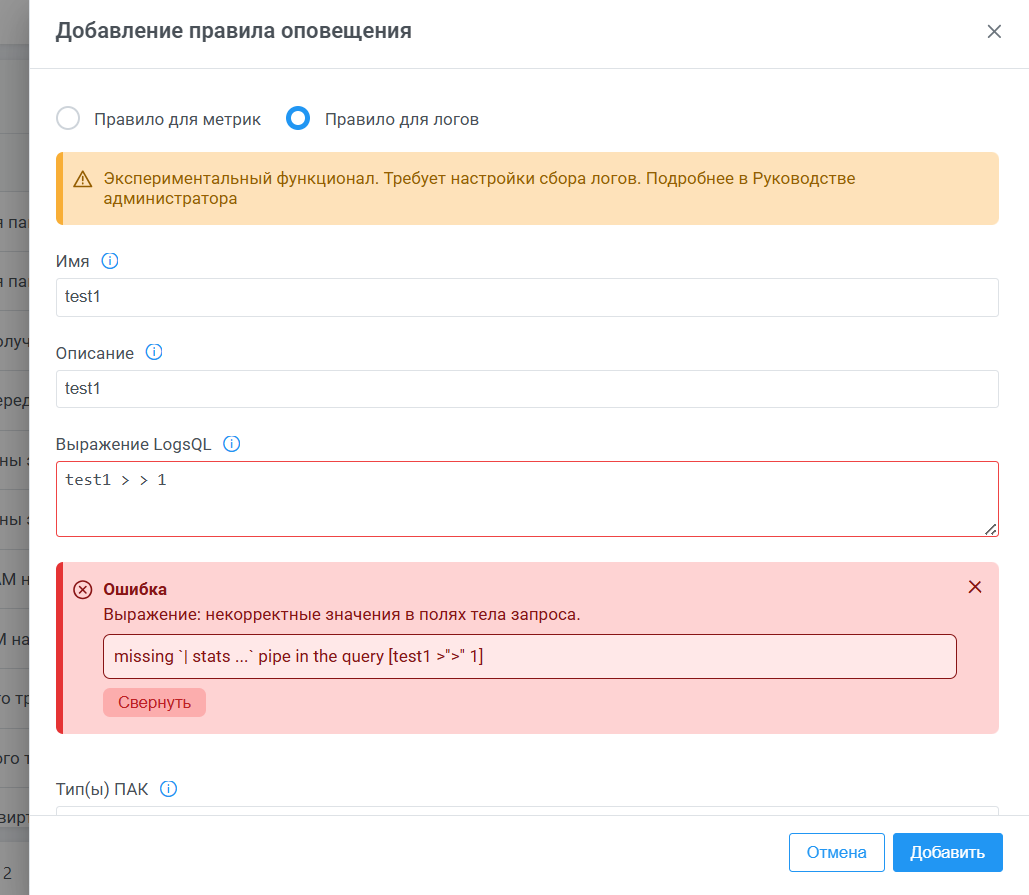Click the red error circle icon
1029x895 pixels.
click(x=83, y=590)
